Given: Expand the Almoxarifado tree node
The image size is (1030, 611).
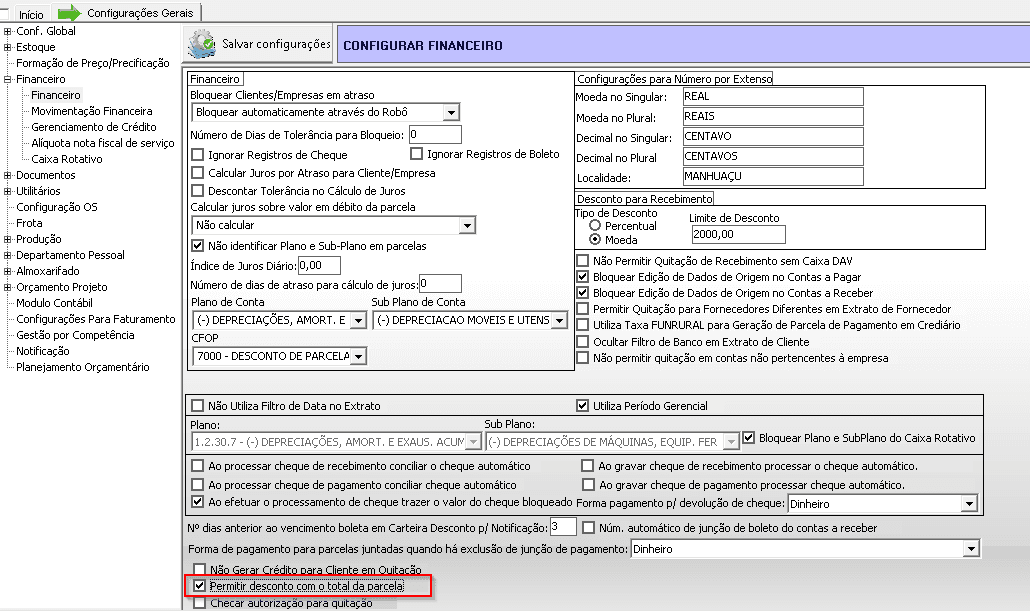Looking at the screenshot, I should coord(7,271).
